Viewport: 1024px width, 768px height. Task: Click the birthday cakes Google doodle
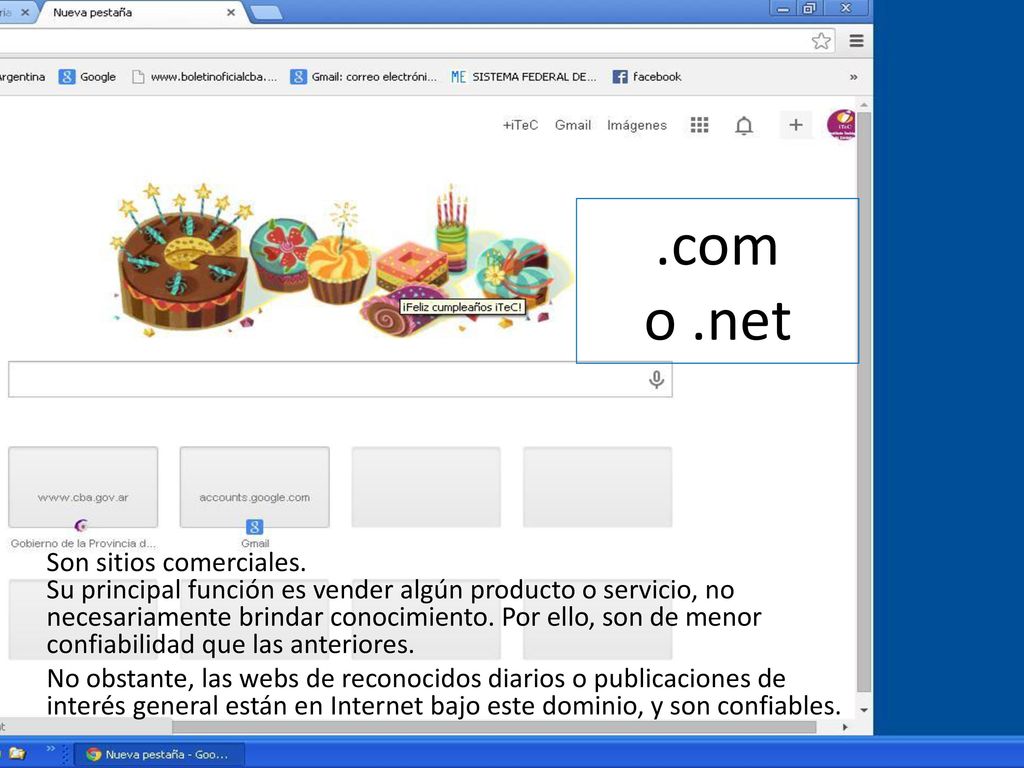pos(340,261)
